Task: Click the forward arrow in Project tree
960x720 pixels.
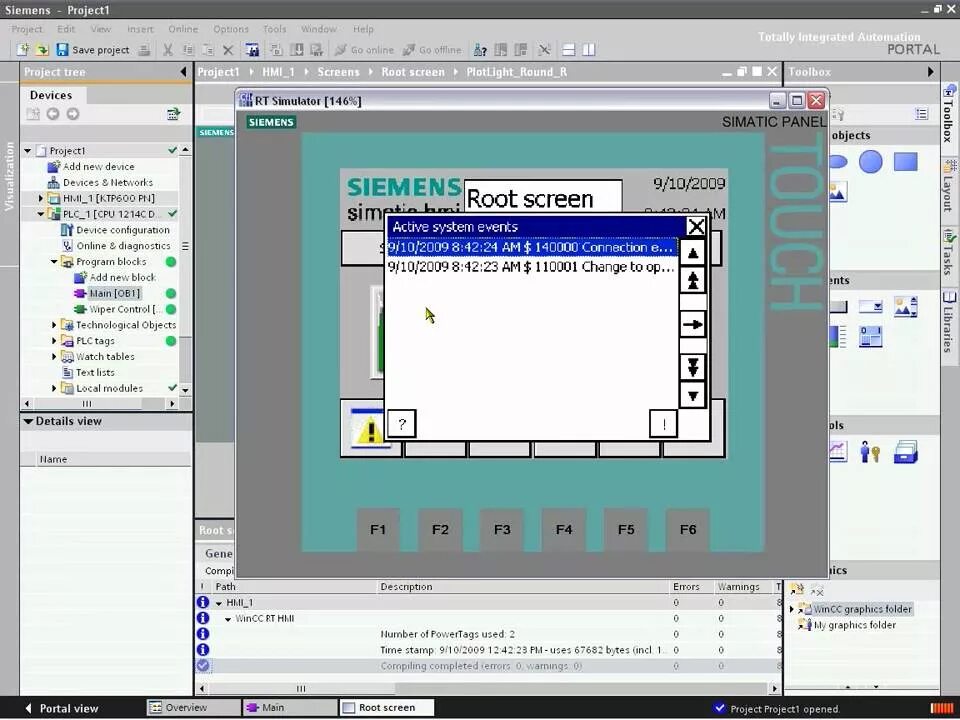Action: [73, 114]
